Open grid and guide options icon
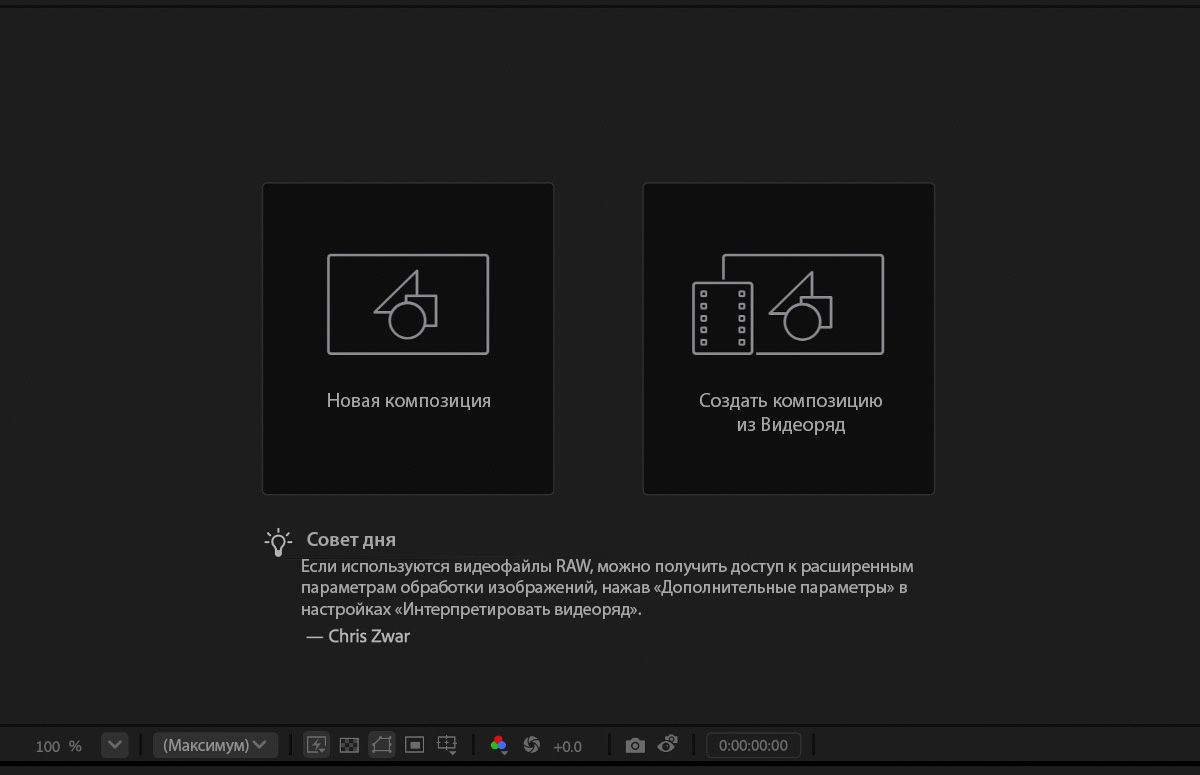This screenshot has width=1200, height=775. coord(447,745)
